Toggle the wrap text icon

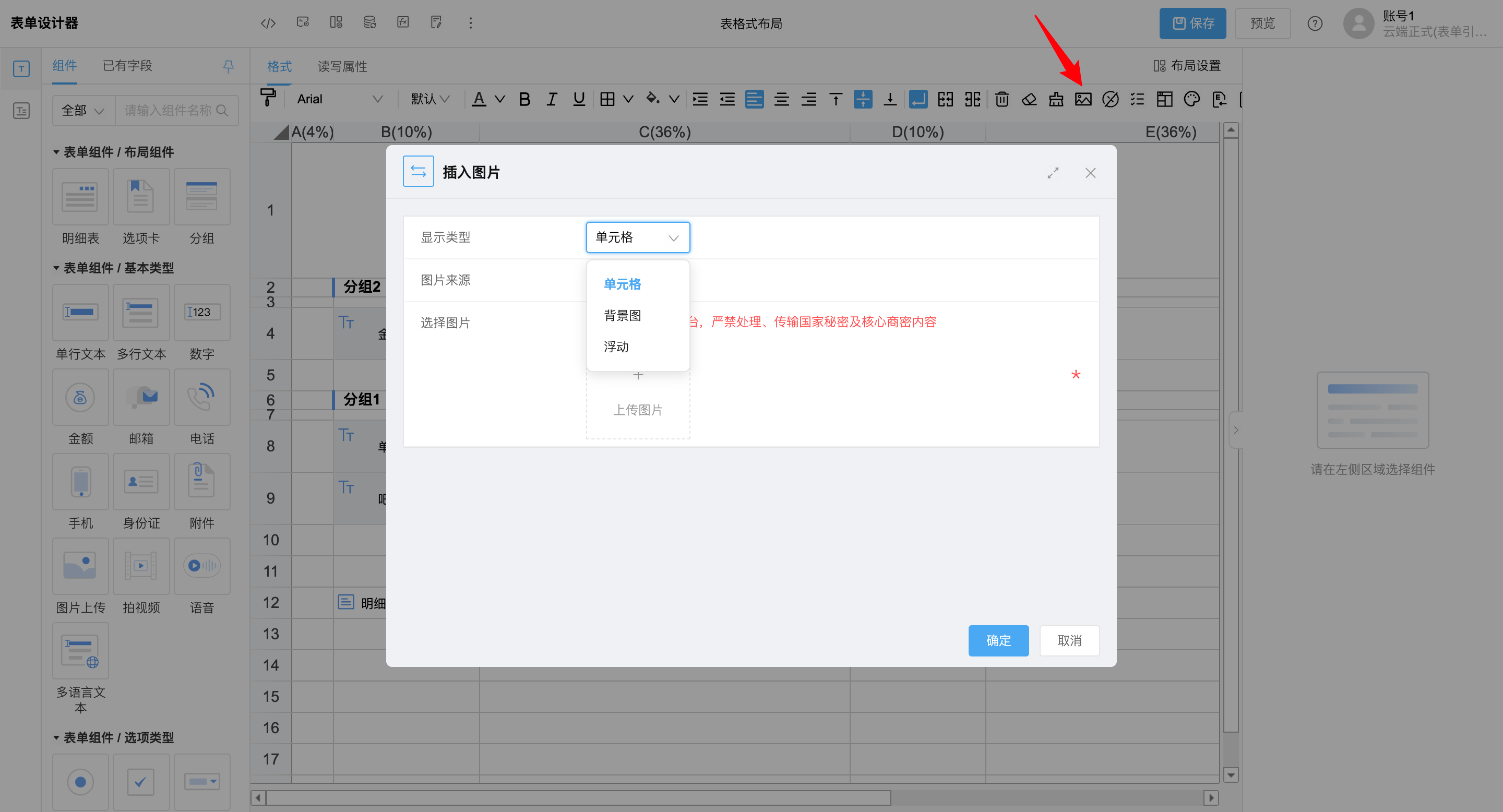click(918, 99)
